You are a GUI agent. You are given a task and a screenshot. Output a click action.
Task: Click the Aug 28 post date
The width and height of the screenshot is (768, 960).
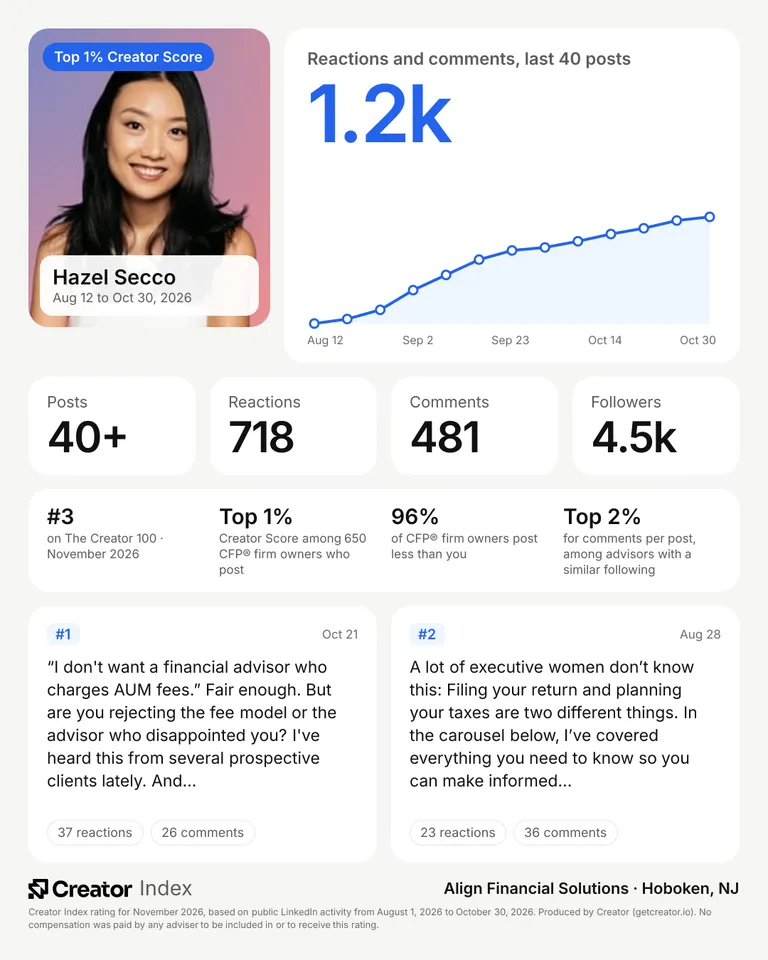click(700, 635)
